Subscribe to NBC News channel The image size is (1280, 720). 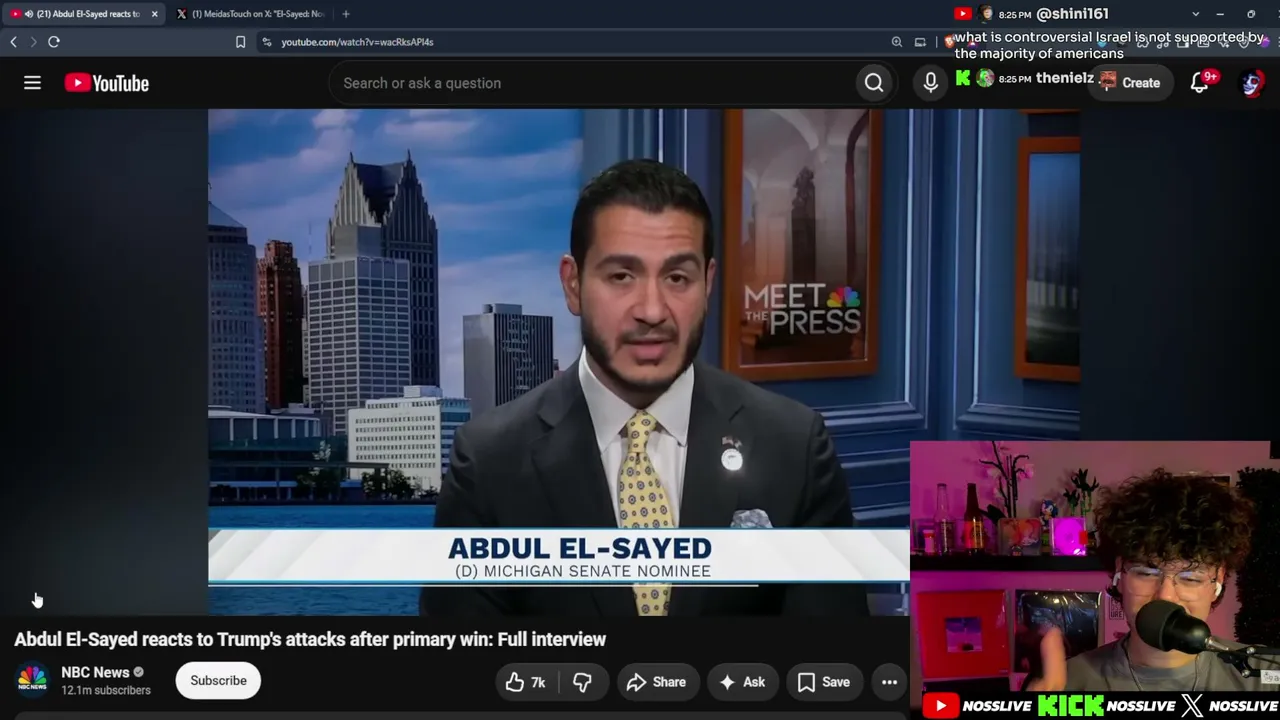point(218,681)
